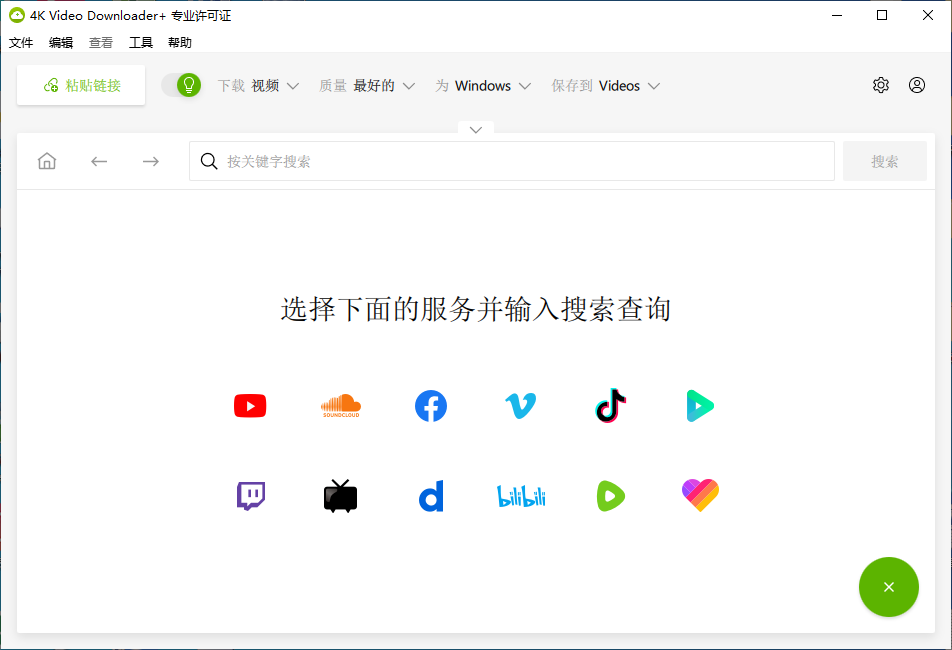Open the 编辑 menu
The width and height of the screenshot is (952, 650).
click(x=61, y=42)
